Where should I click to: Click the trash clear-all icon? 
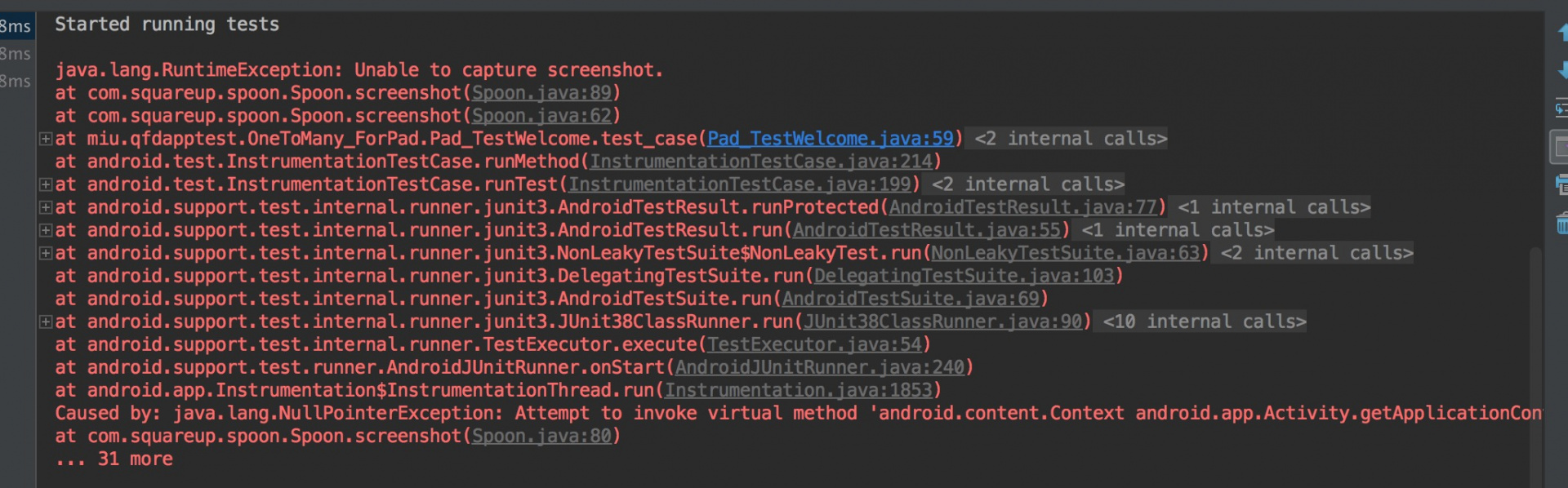[1562, 223]
